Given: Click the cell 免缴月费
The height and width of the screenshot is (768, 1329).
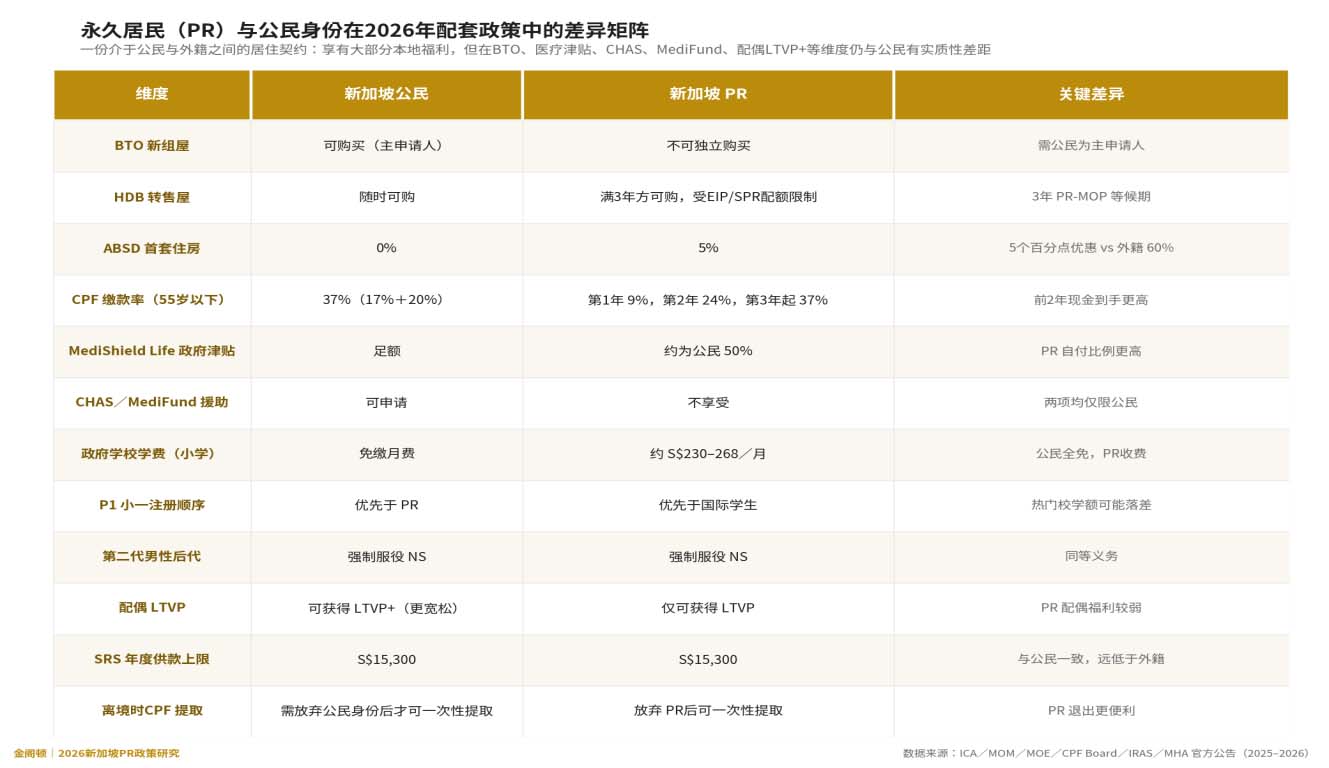Looking at the screenshot, I should pos(386,454).
